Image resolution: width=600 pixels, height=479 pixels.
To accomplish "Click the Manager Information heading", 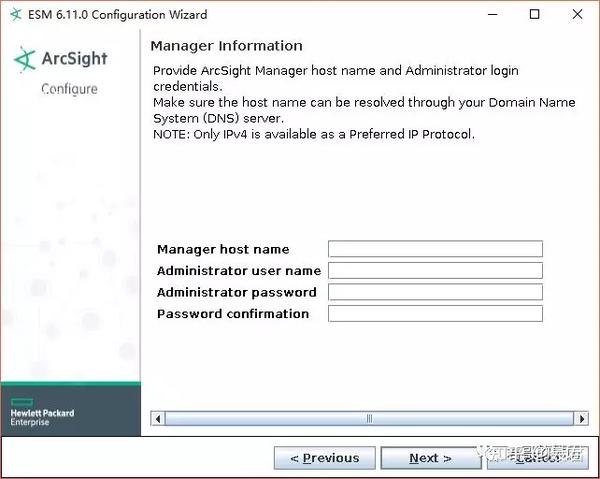I will coord(226,46).
